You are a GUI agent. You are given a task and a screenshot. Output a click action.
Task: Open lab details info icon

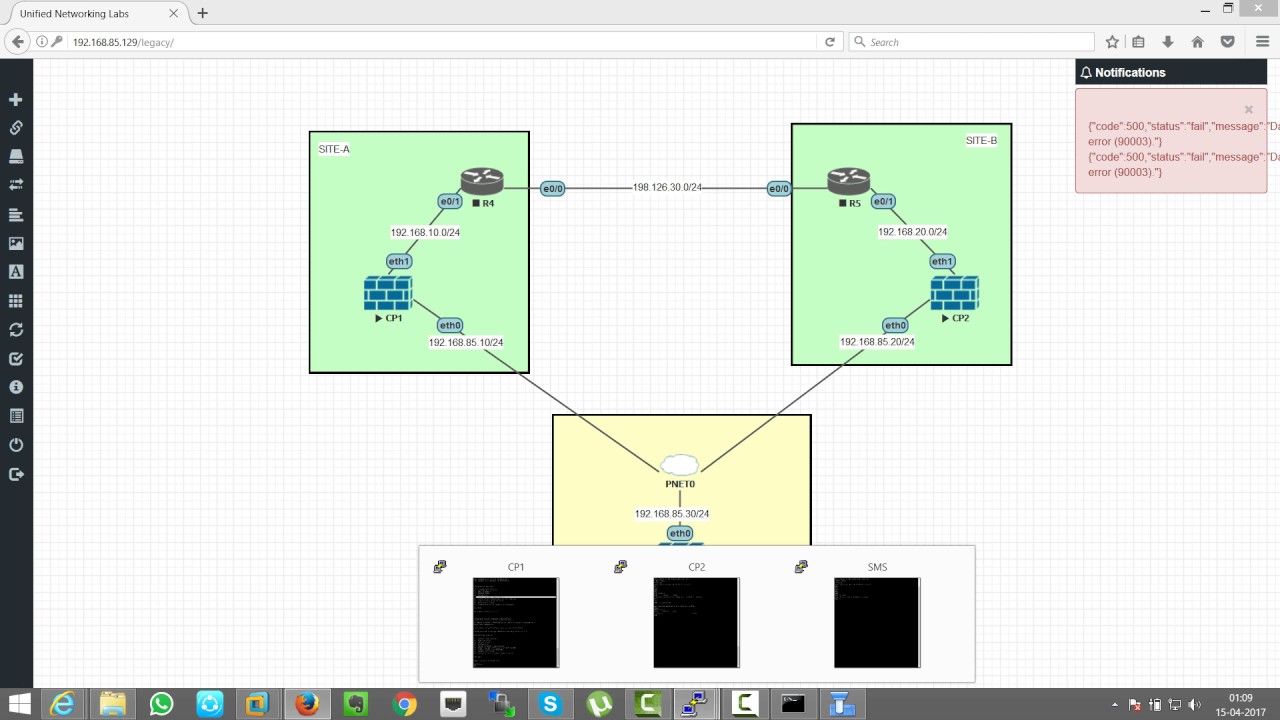[x=16, y=387]
